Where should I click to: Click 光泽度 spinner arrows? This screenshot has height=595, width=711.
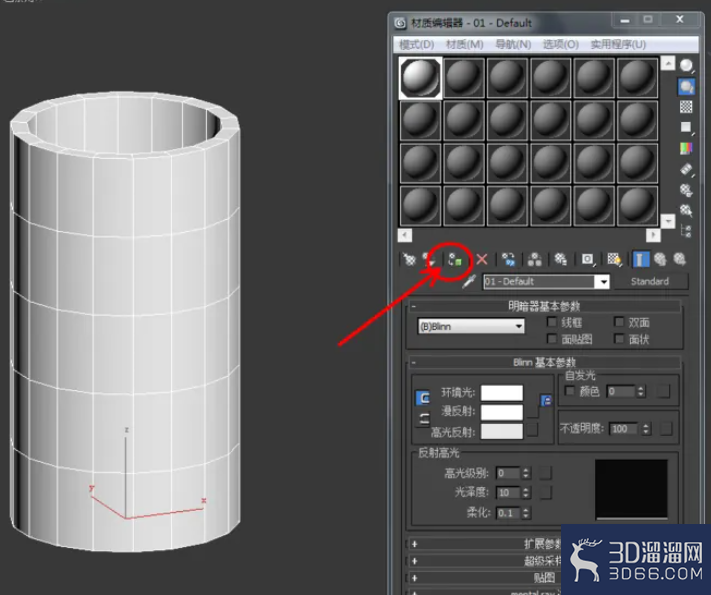coord(526,493)
